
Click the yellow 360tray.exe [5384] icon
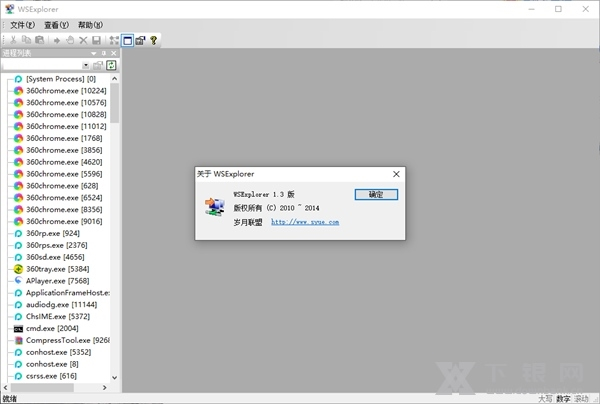(x=18, y=269)
